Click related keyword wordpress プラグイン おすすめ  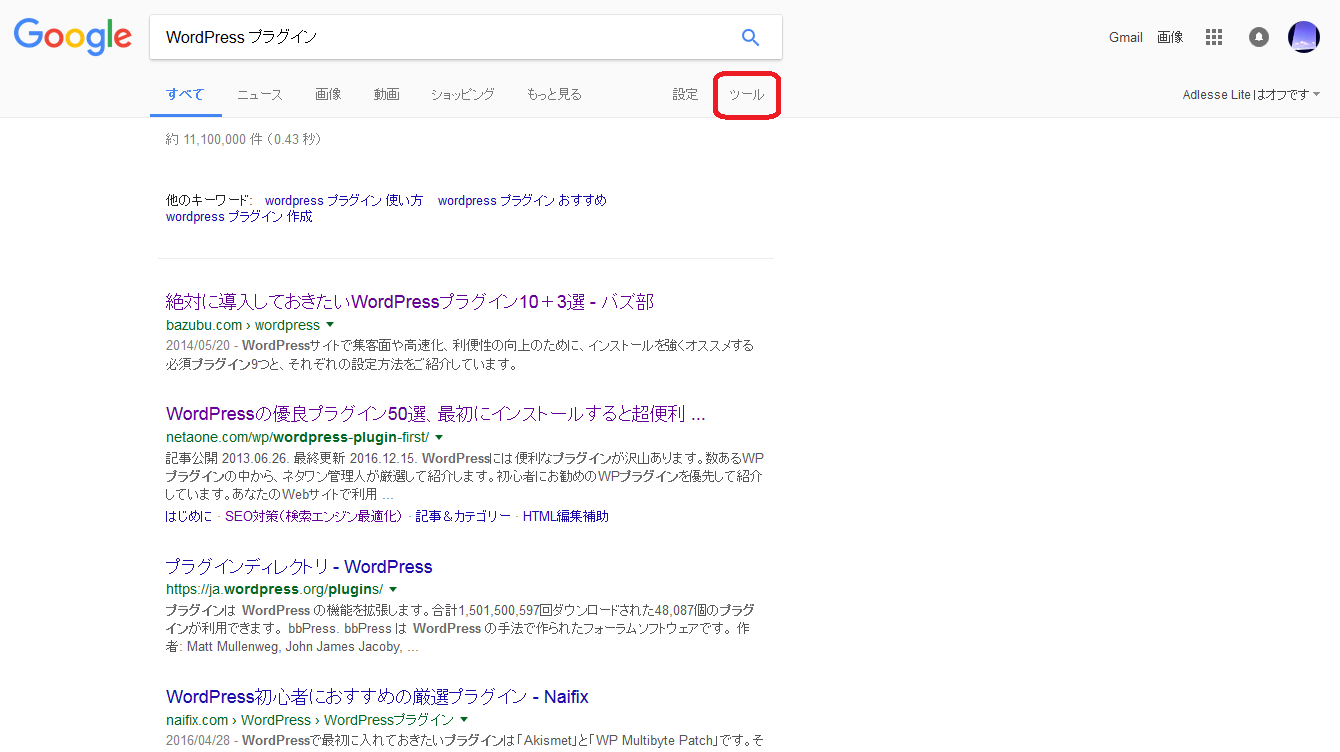[522, 200]
